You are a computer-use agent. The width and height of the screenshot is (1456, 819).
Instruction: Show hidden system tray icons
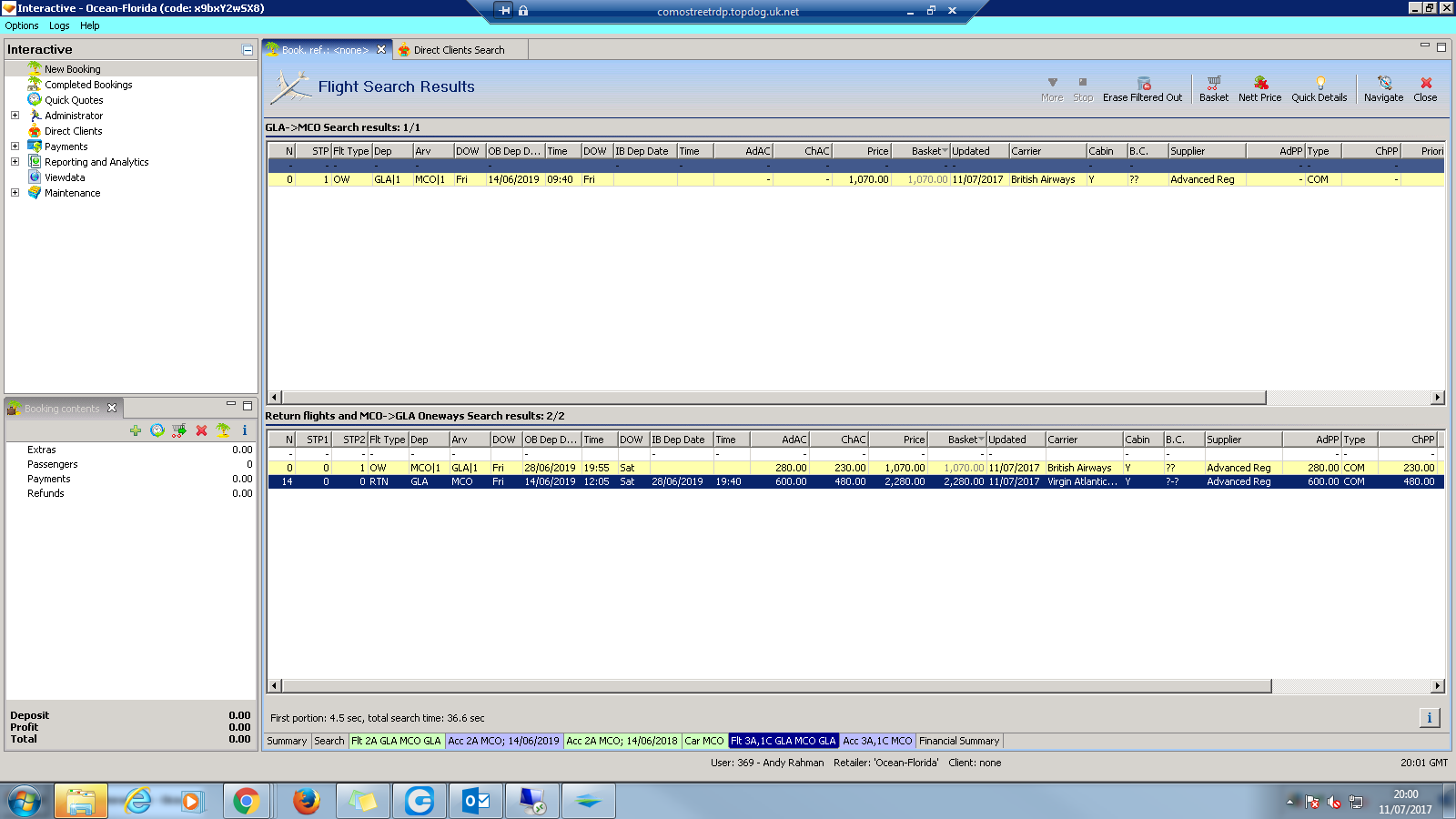(1289, 802)
